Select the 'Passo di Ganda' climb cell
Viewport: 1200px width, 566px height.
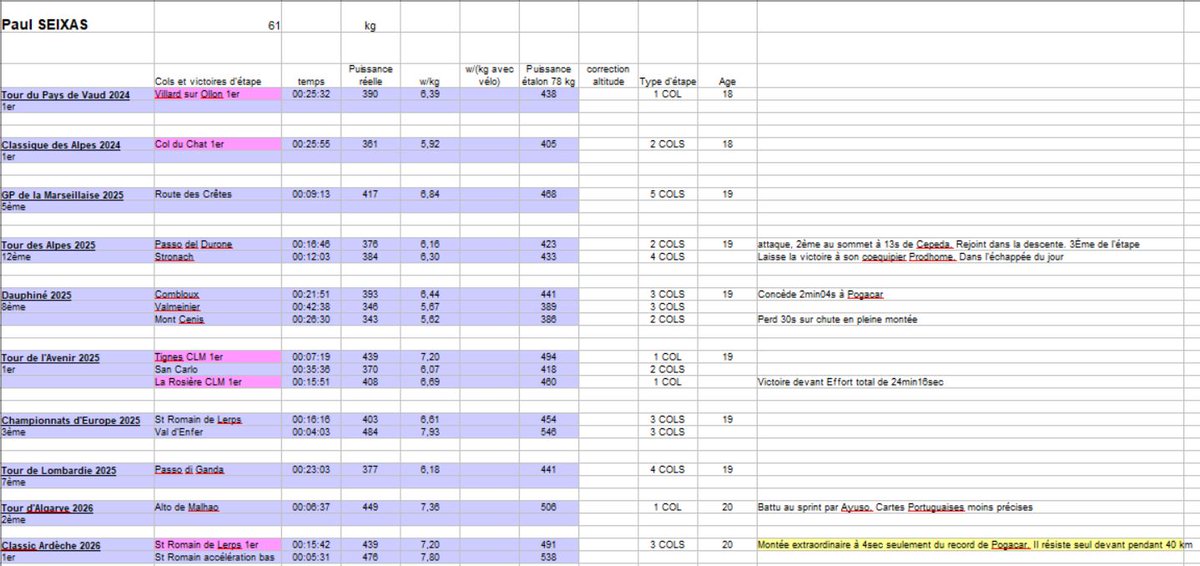point(218,470)
